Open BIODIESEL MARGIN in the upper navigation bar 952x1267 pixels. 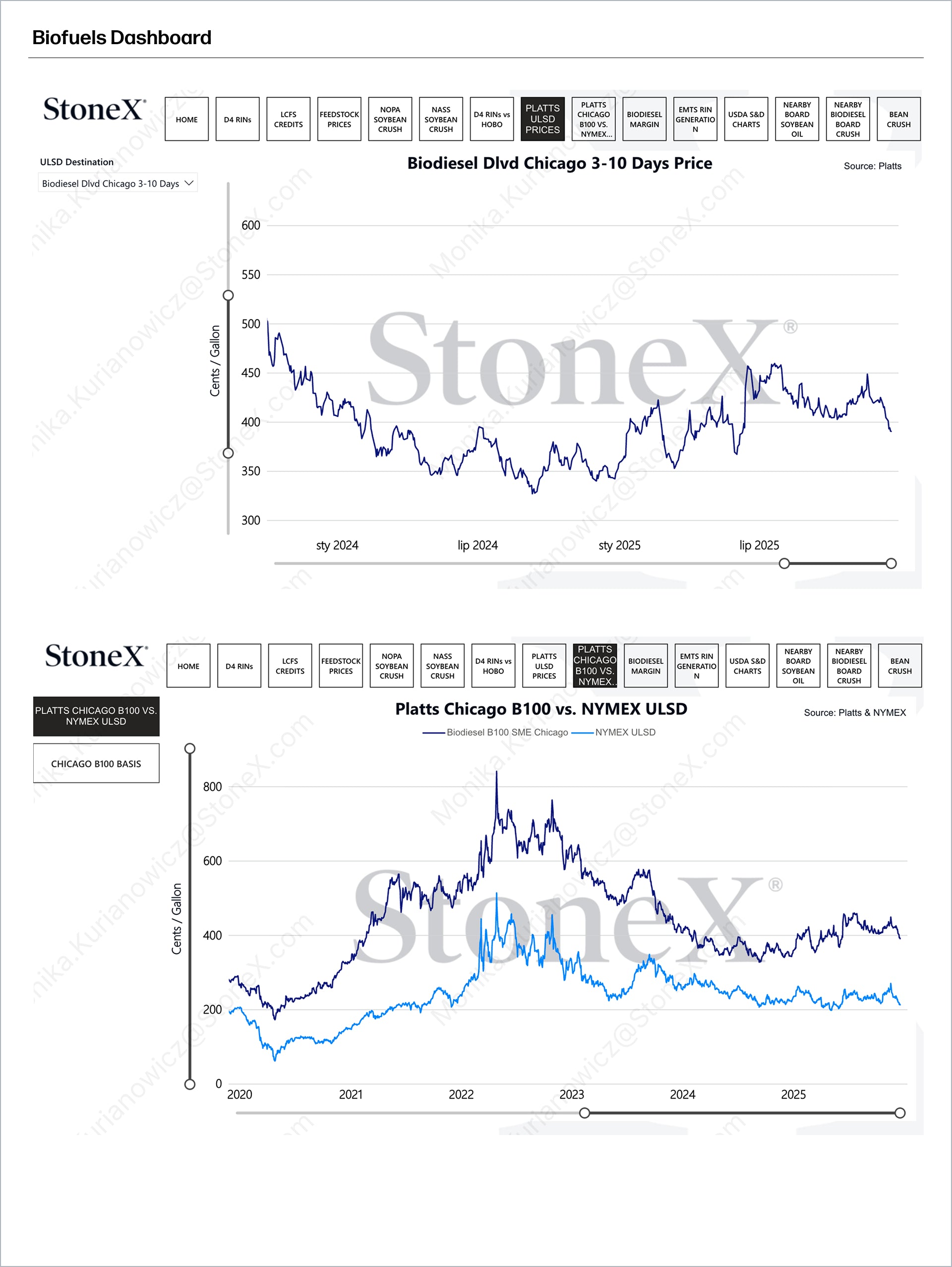point(645,119)
